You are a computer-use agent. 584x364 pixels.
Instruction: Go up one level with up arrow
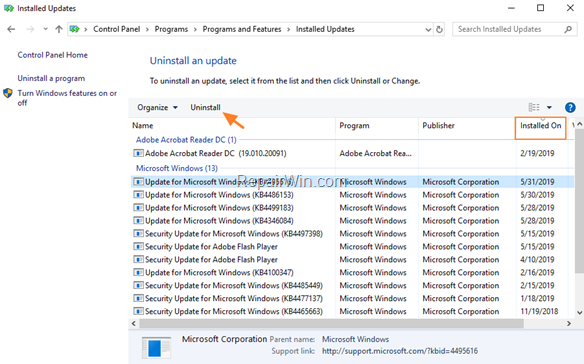pos(58,29)
